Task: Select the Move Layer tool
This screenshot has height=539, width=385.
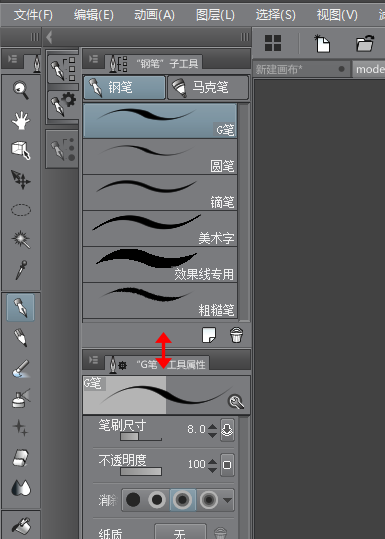Action: click(21, 180)
